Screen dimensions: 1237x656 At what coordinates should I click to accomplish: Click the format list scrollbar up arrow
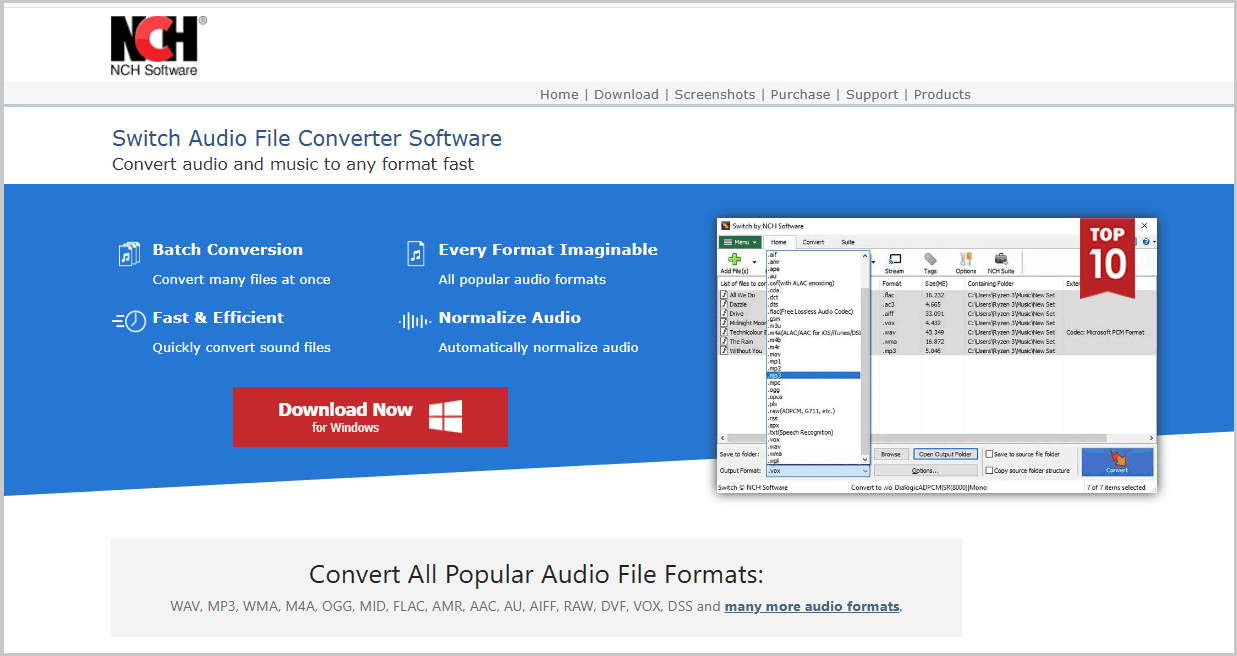(x=865, y=255)
